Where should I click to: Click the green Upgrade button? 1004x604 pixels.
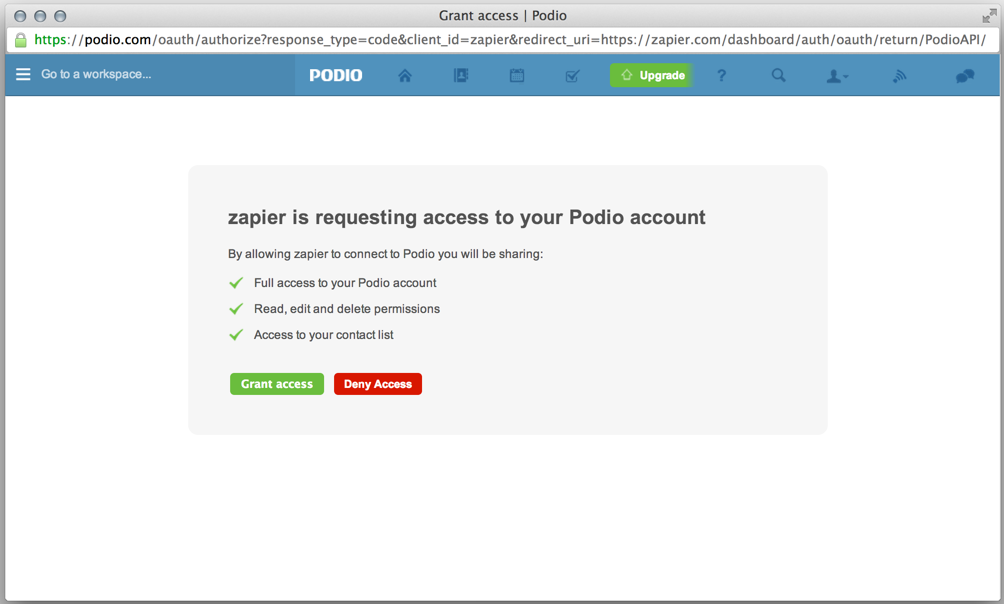[651, 75]
